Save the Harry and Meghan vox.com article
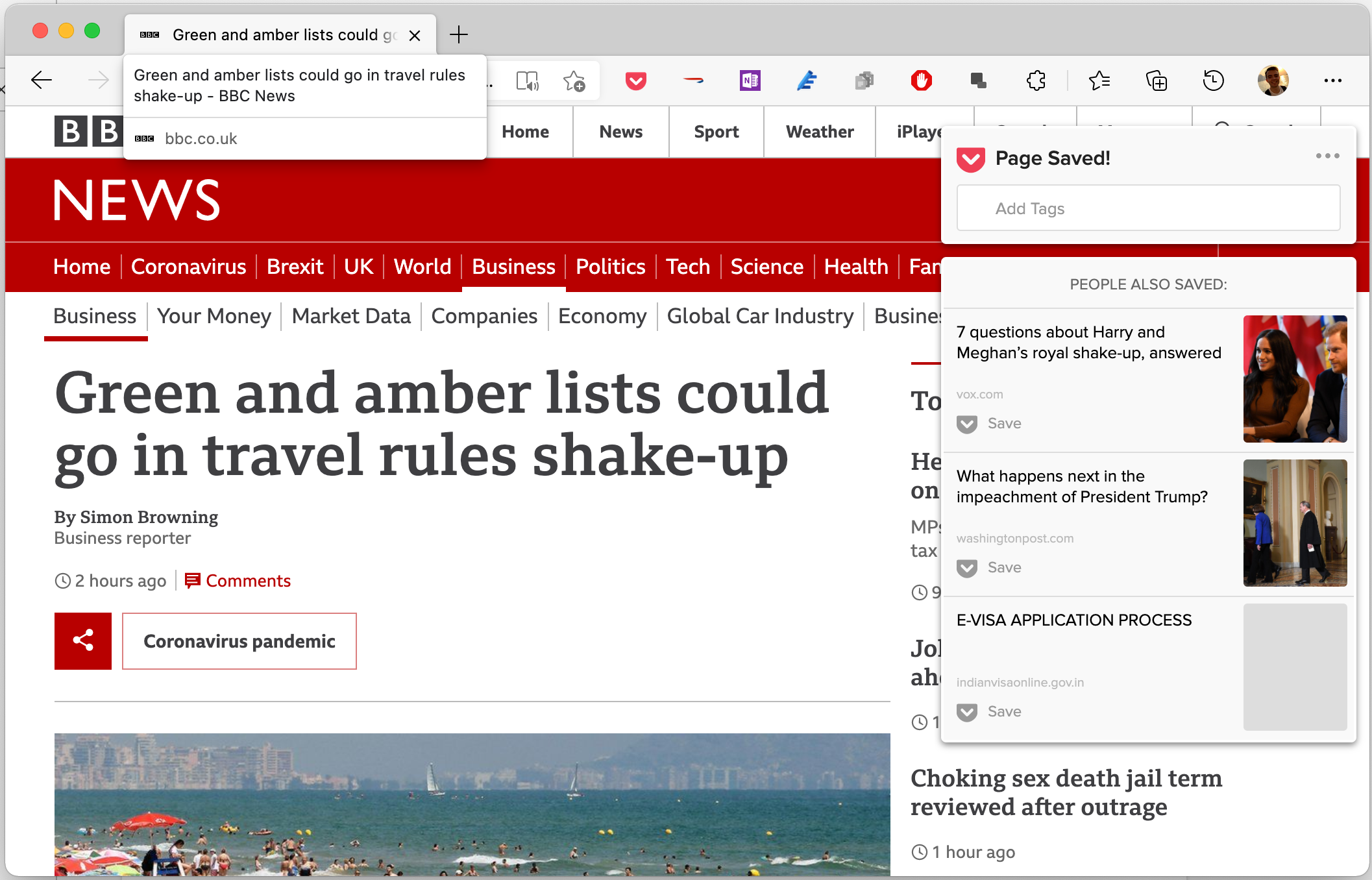 (990, 424)
